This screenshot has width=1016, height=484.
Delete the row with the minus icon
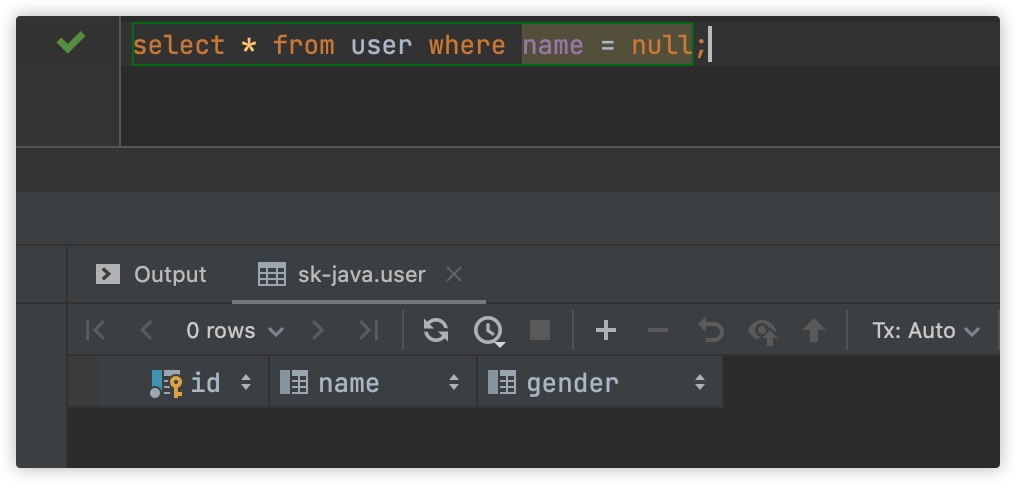click(x=658, y=331)
